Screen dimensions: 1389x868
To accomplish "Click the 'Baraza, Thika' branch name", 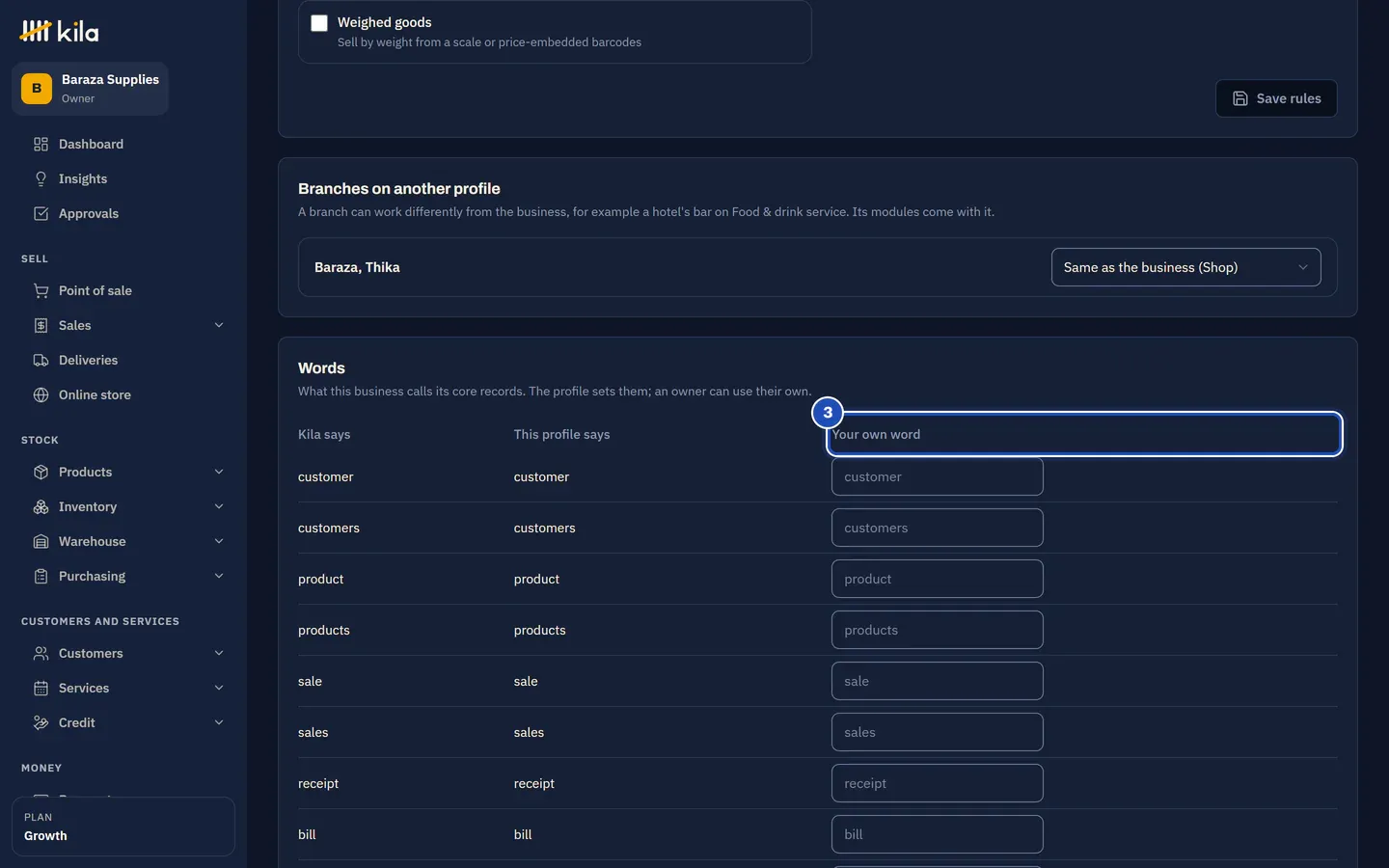I will 357,267.
